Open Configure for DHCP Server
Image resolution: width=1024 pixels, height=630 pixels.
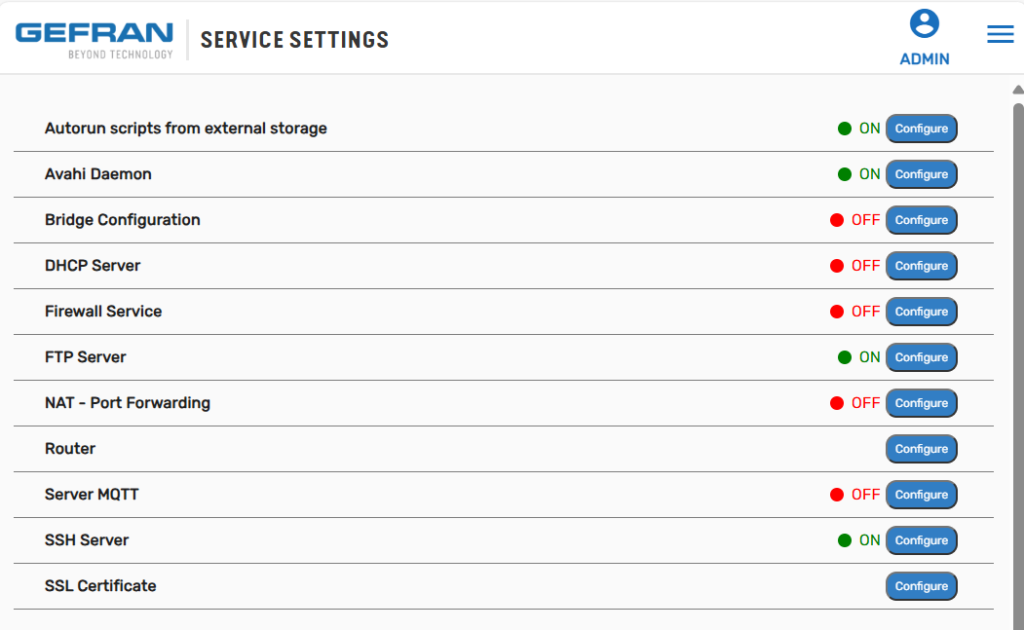click(x=921, y=266)
